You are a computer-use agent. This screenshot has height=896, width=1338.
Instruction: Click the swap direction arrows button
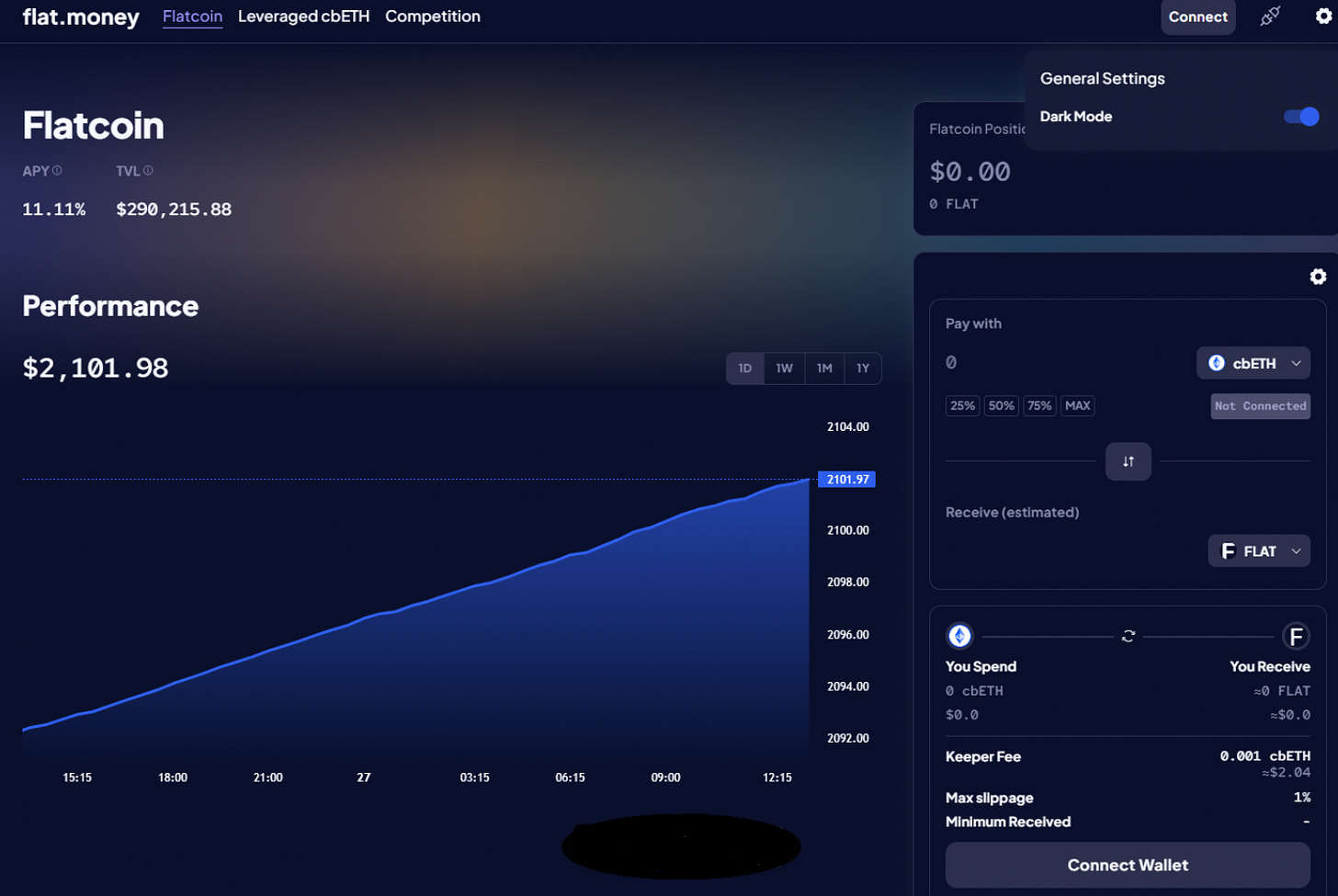(x=1128, y=461)
